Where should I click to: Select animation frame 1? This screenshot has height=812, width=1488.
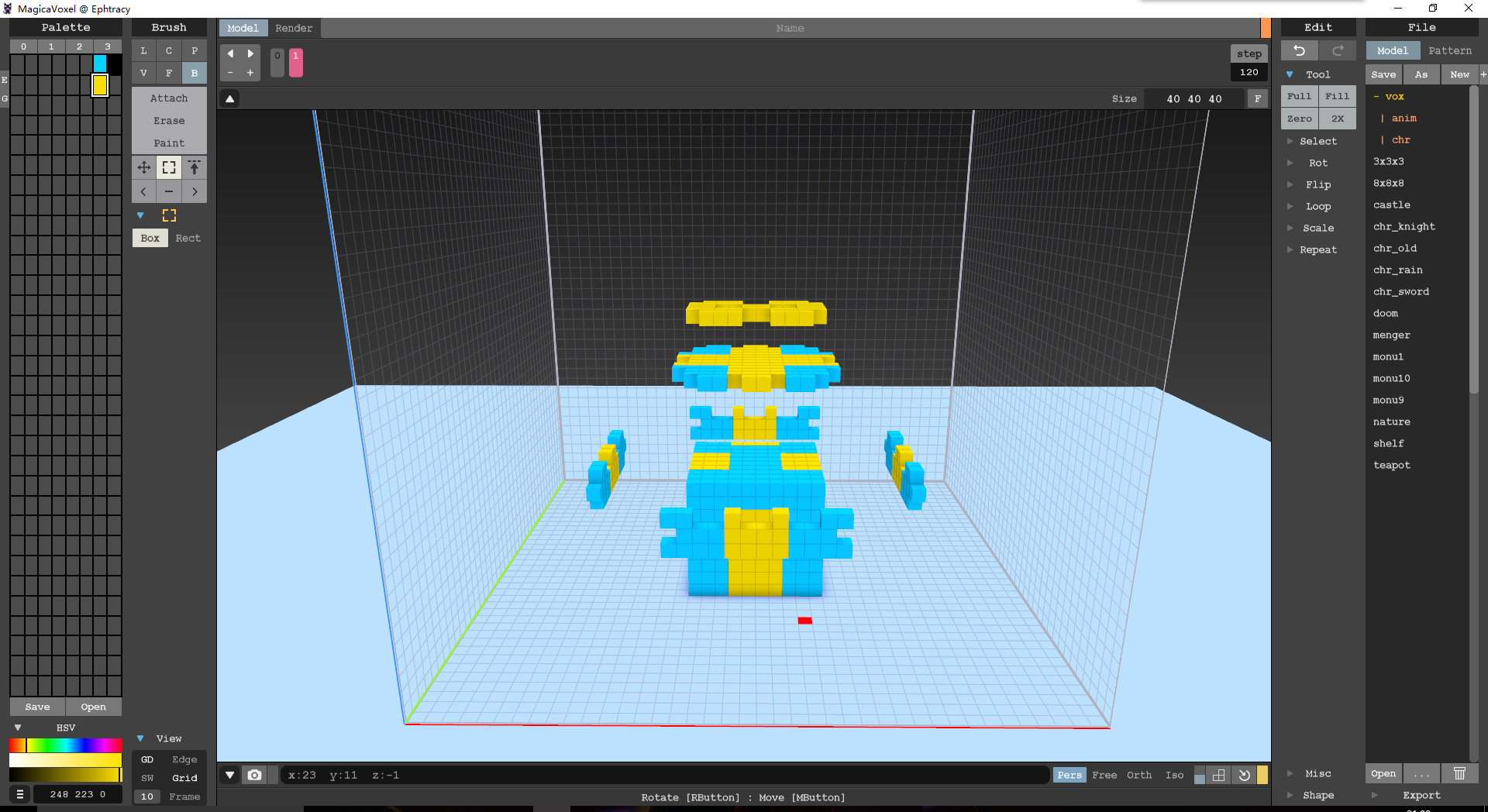pos(295,63)
